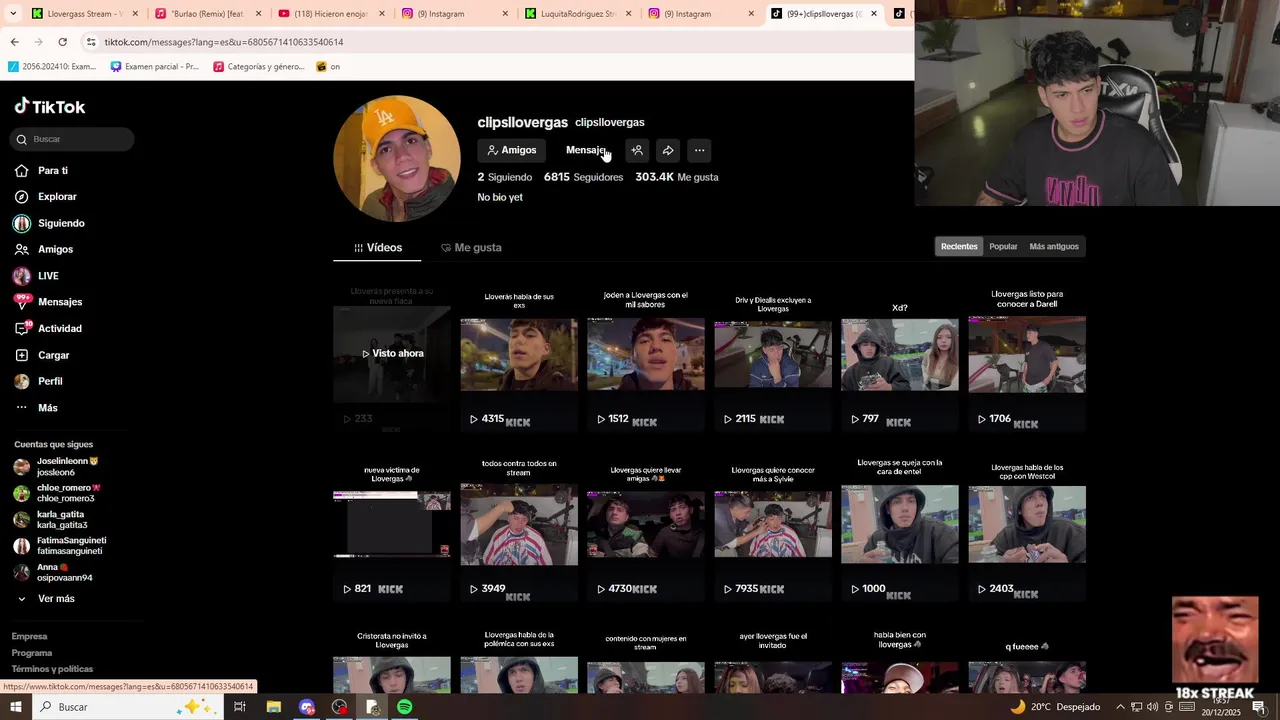Switch to the 'LuquitaRodriguez Stream' tab
This screenshot has width=1280, height=720.
click(578, 14)
